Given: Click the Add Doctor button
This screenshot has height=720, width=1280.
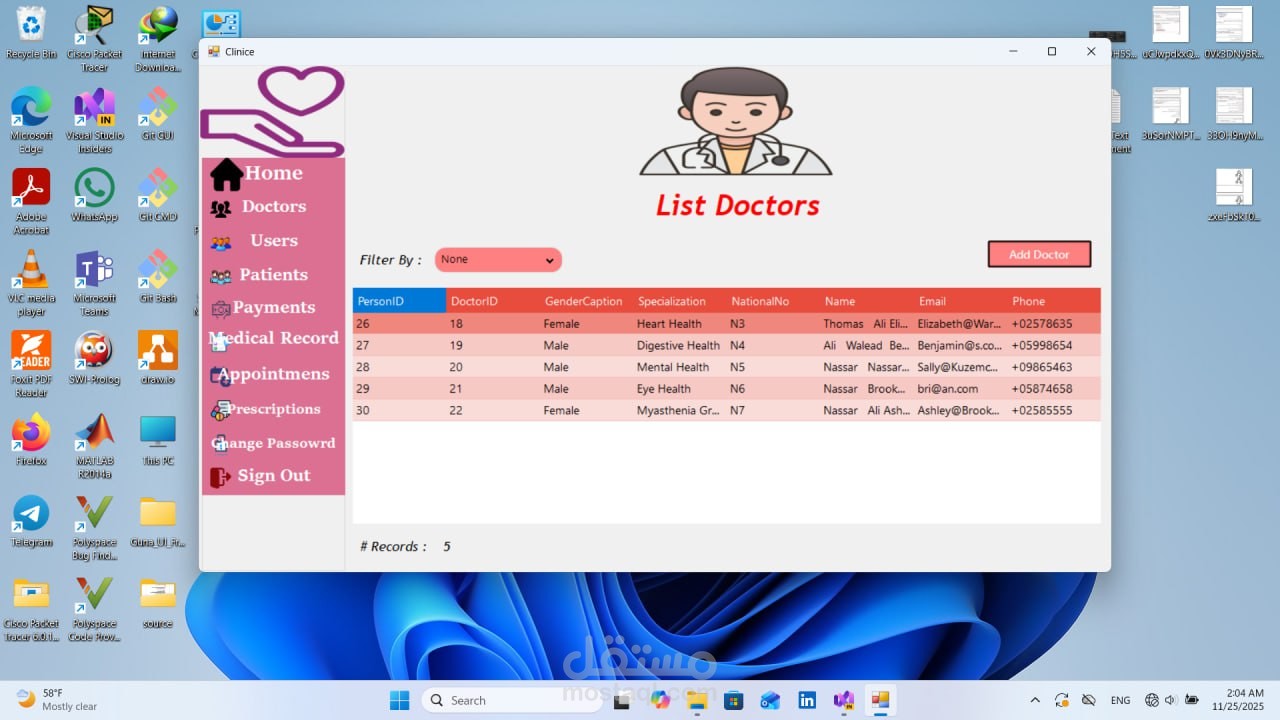Looking at the screenshot, I should coord(1039,254).
